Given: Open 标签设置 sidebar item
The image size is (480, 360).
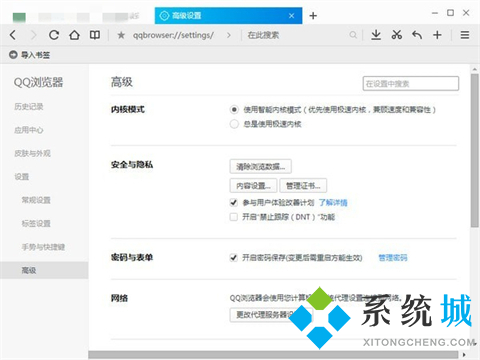Looking at the screenshot, I should [x=36, y=223].
